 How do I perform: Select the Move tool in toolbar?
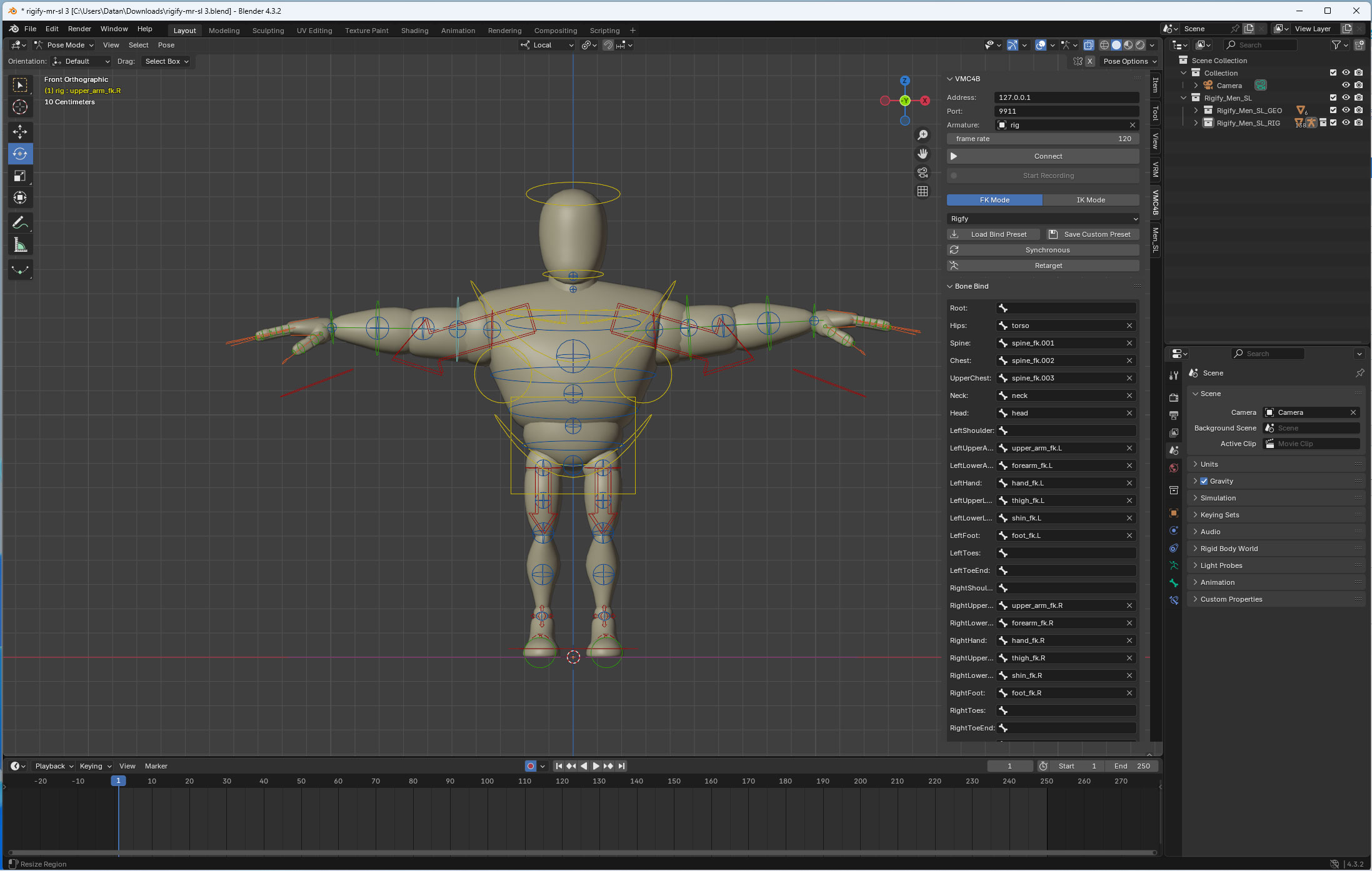click(x=20, y=132)
